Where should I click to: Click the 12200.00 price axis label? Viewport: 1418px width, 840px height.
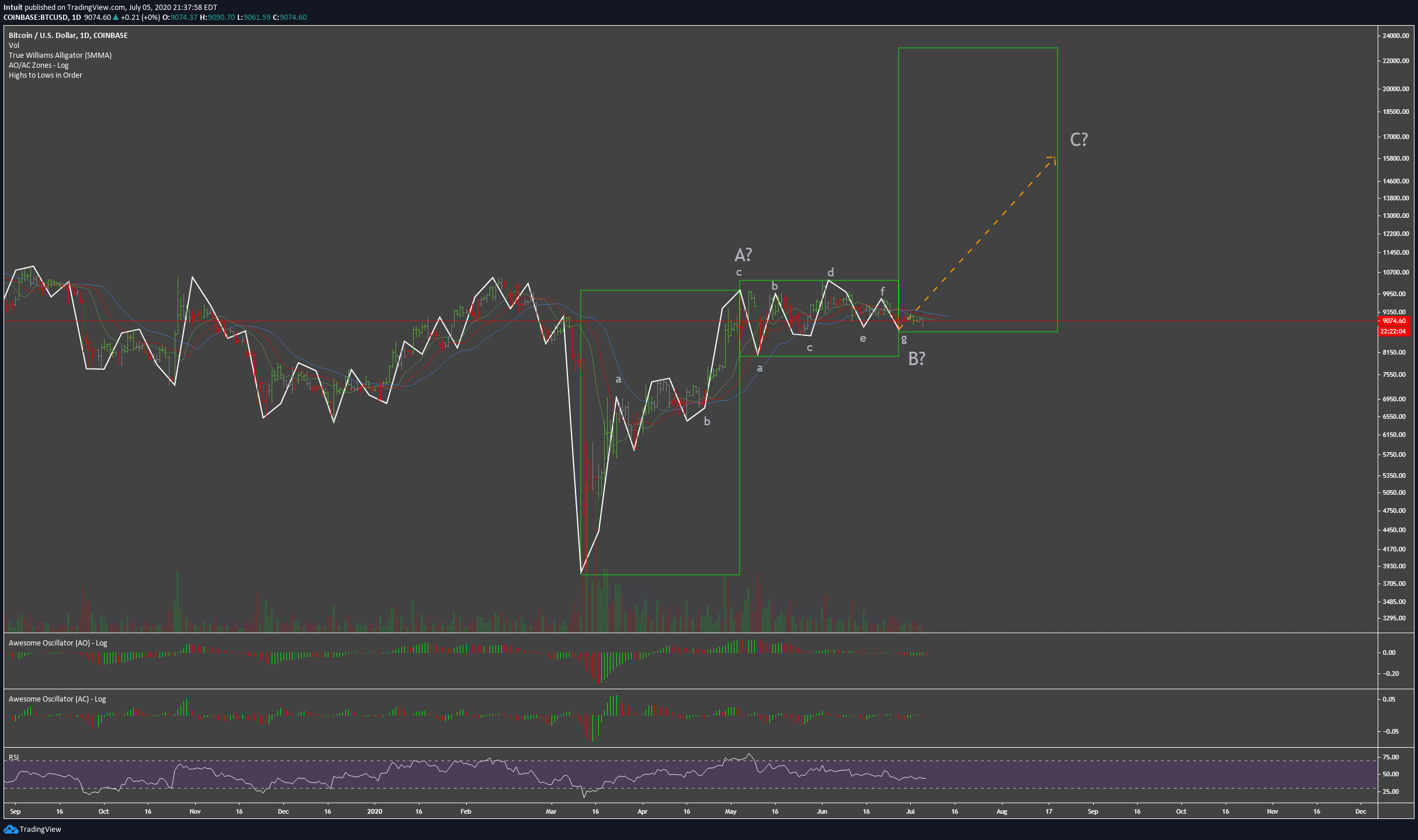(x=1395, y=234)
